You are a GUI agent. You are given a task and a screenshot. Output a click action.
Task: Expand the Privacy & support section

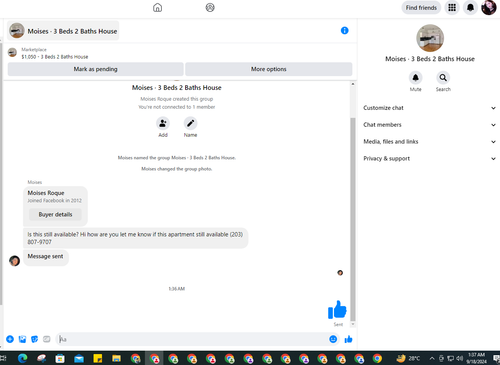pos(429,159)
